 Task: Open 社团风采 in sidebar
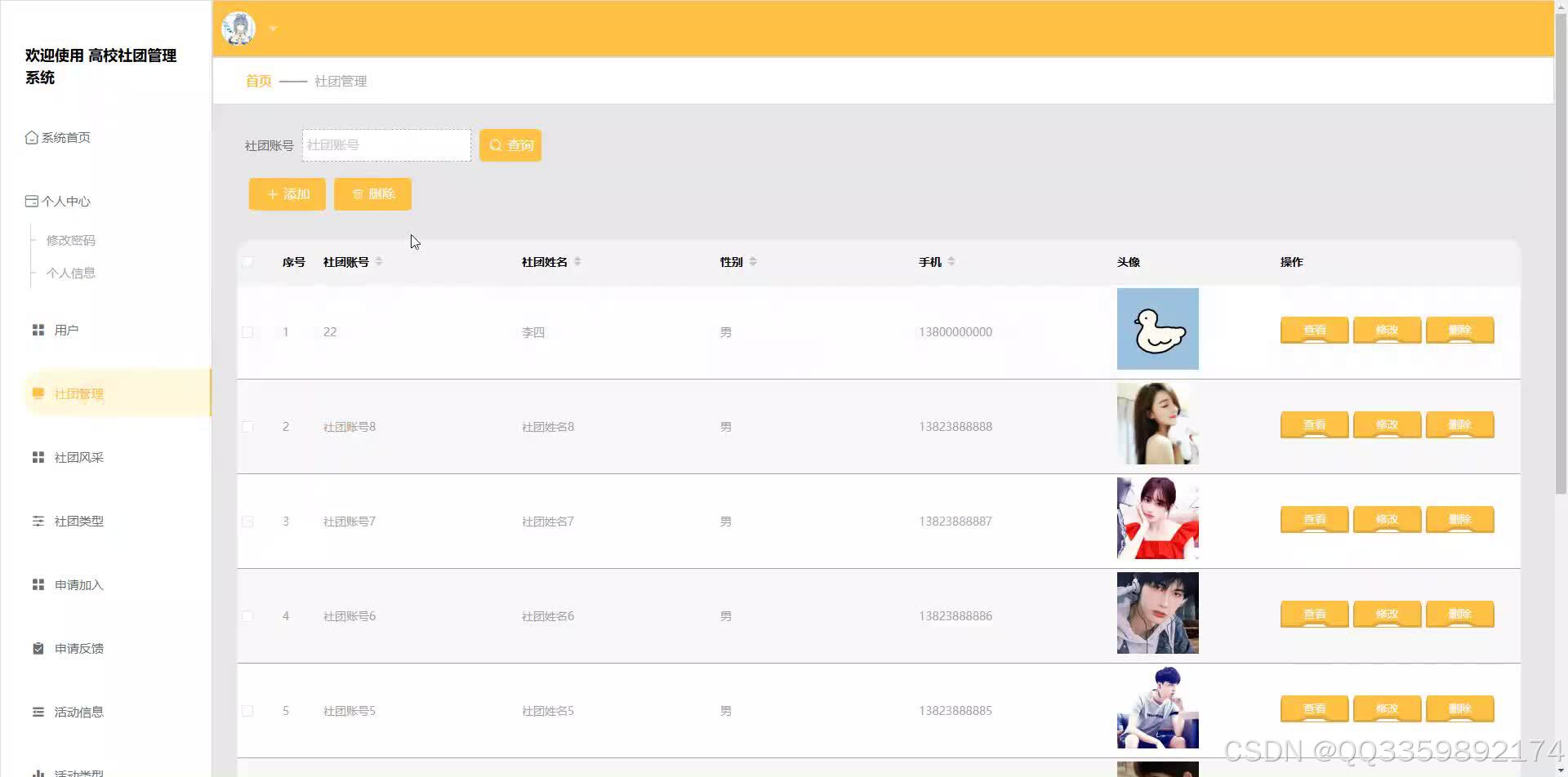pos(78,457)
